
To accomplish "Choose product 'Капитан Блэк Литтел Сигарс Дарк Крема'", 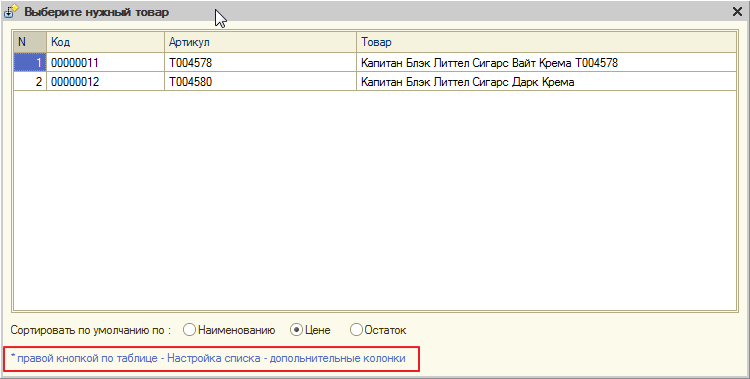I will pyautogui.click(x=546, y=81).
